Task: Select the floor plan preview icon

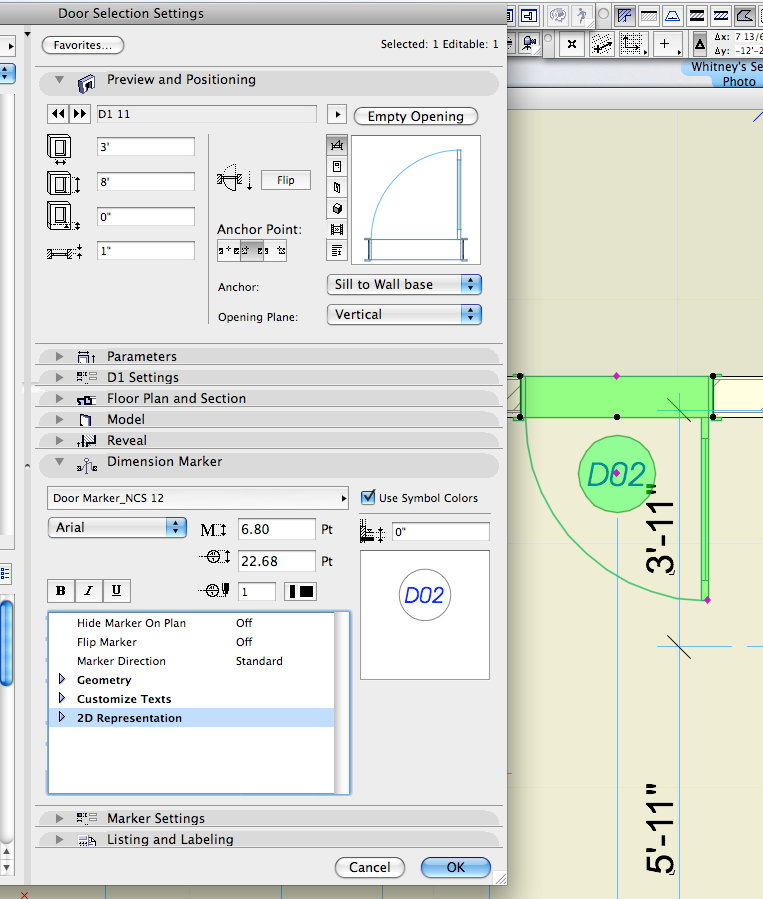Action: pos(337,145)
